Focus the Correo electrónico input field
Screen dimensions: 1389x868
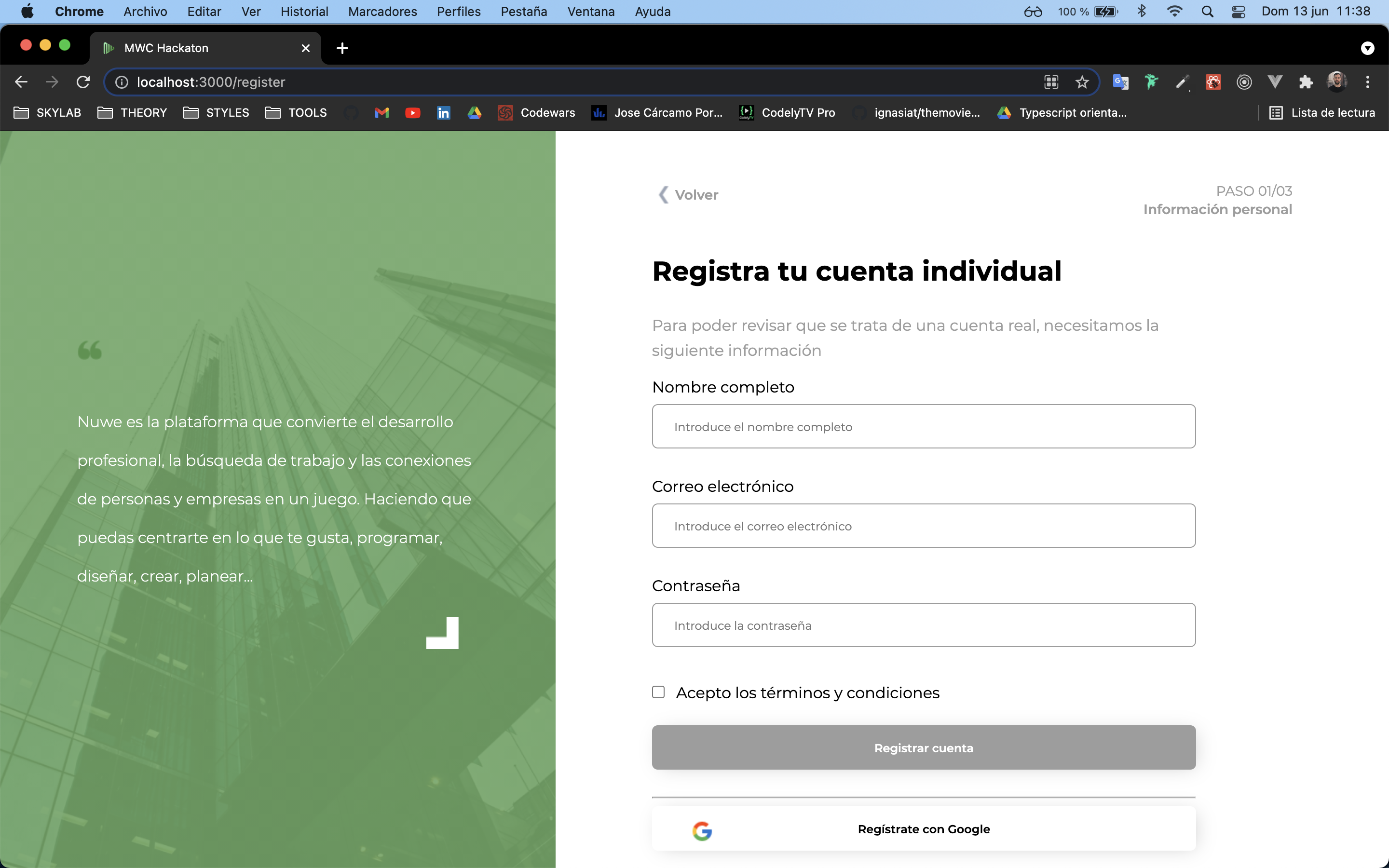(924, 526)
